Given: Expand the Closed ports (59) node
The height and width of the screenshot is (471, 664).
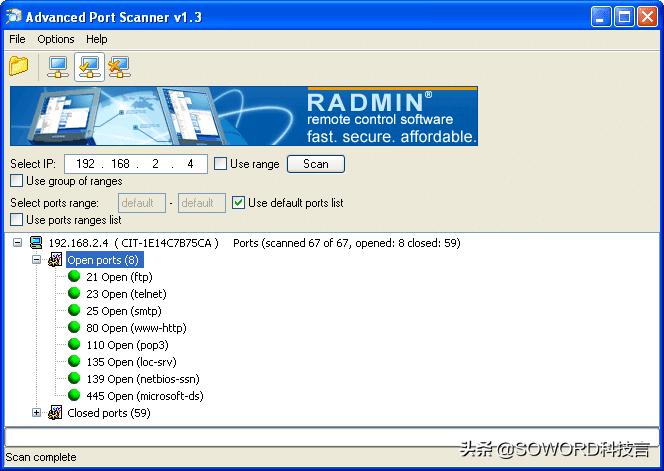Looking at the screenshot, I should pos(37,413).
